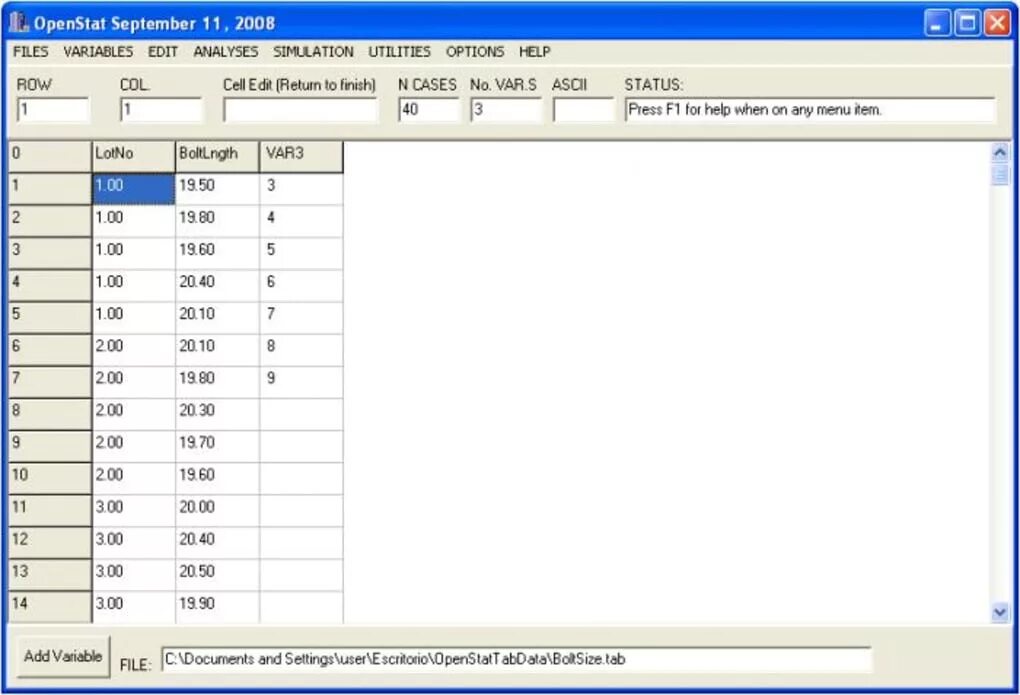The width and height of the screenshot is (1020, 695).
Task: Open the VARIABLES menu
Action: (98, 51)
